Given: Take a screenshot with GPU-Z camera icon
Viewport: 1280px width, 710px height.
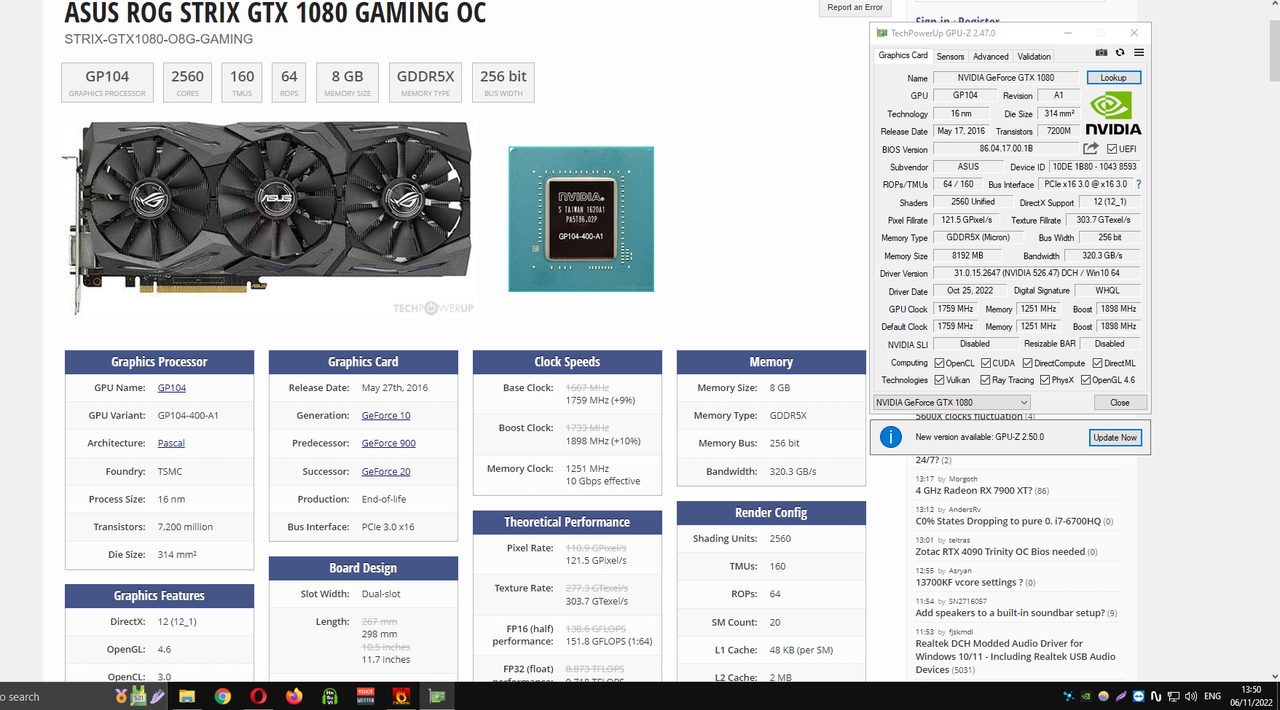Looking at the screenshot, I should (1101, 52).
